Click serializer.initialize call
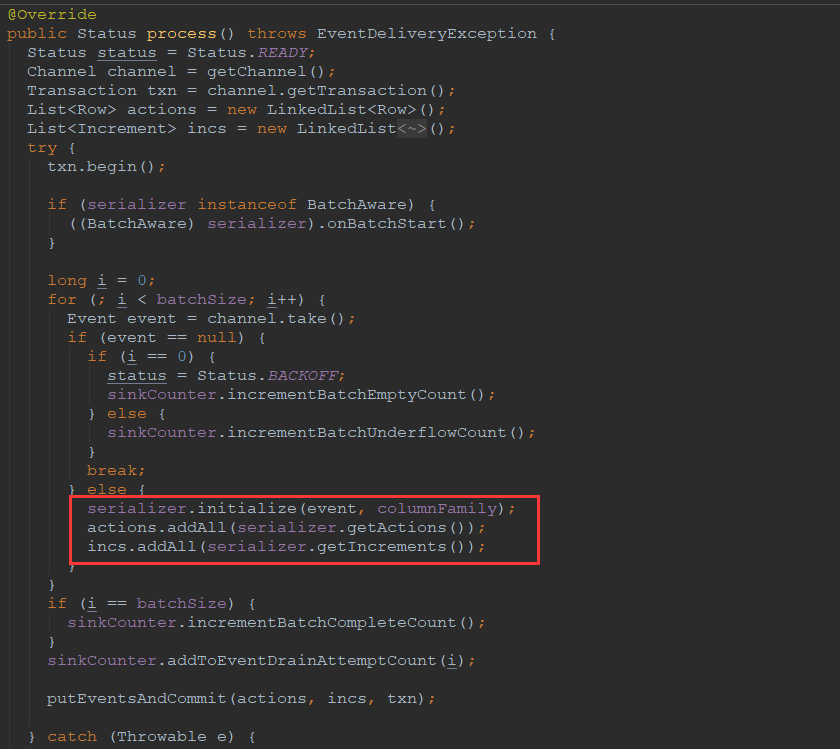 193,508
